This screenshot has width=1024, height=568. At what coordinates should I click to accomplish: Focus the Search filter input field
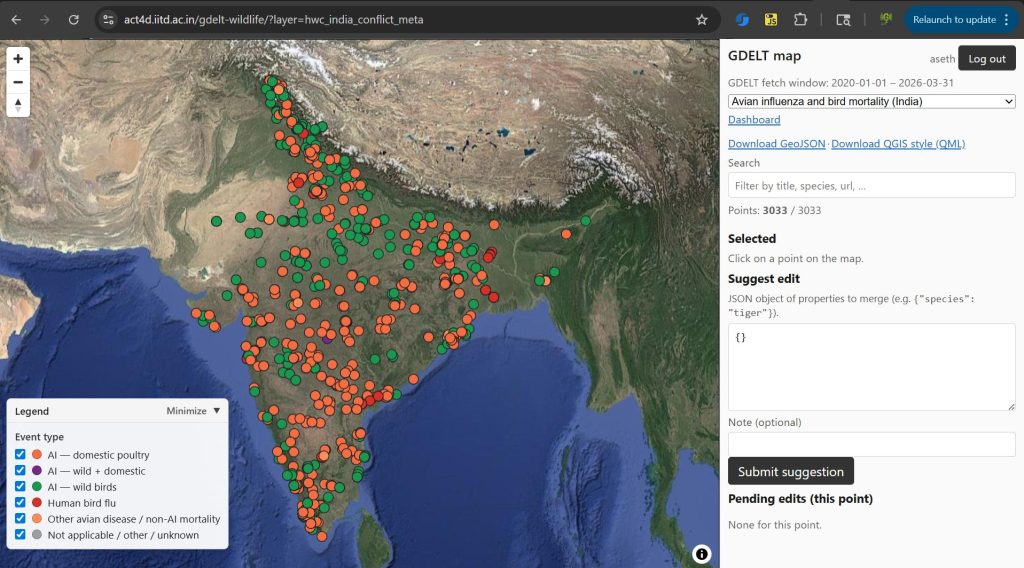(x=871, y=185)
